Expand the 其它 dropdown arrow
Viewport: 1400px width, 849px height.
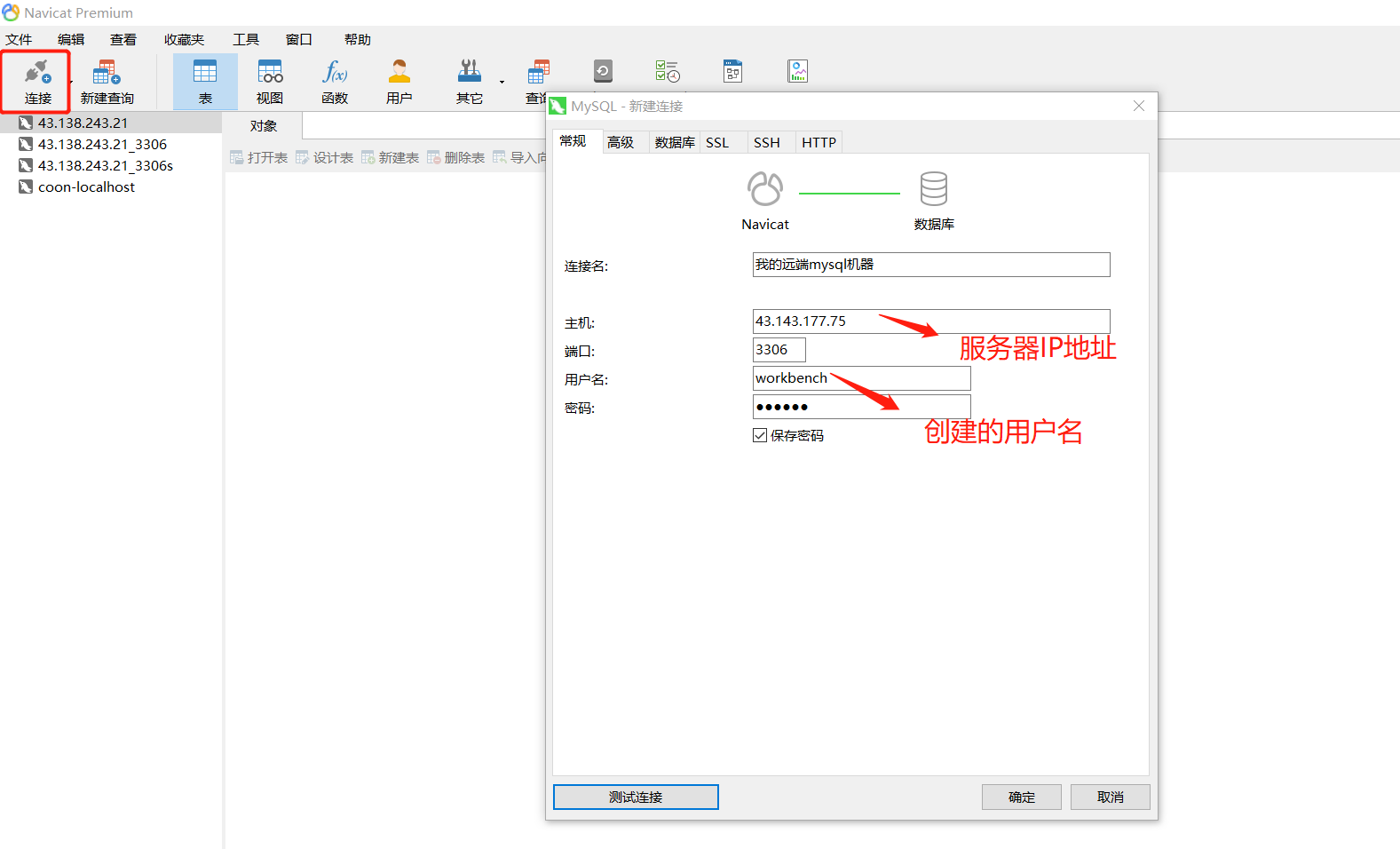click(502, 82)
